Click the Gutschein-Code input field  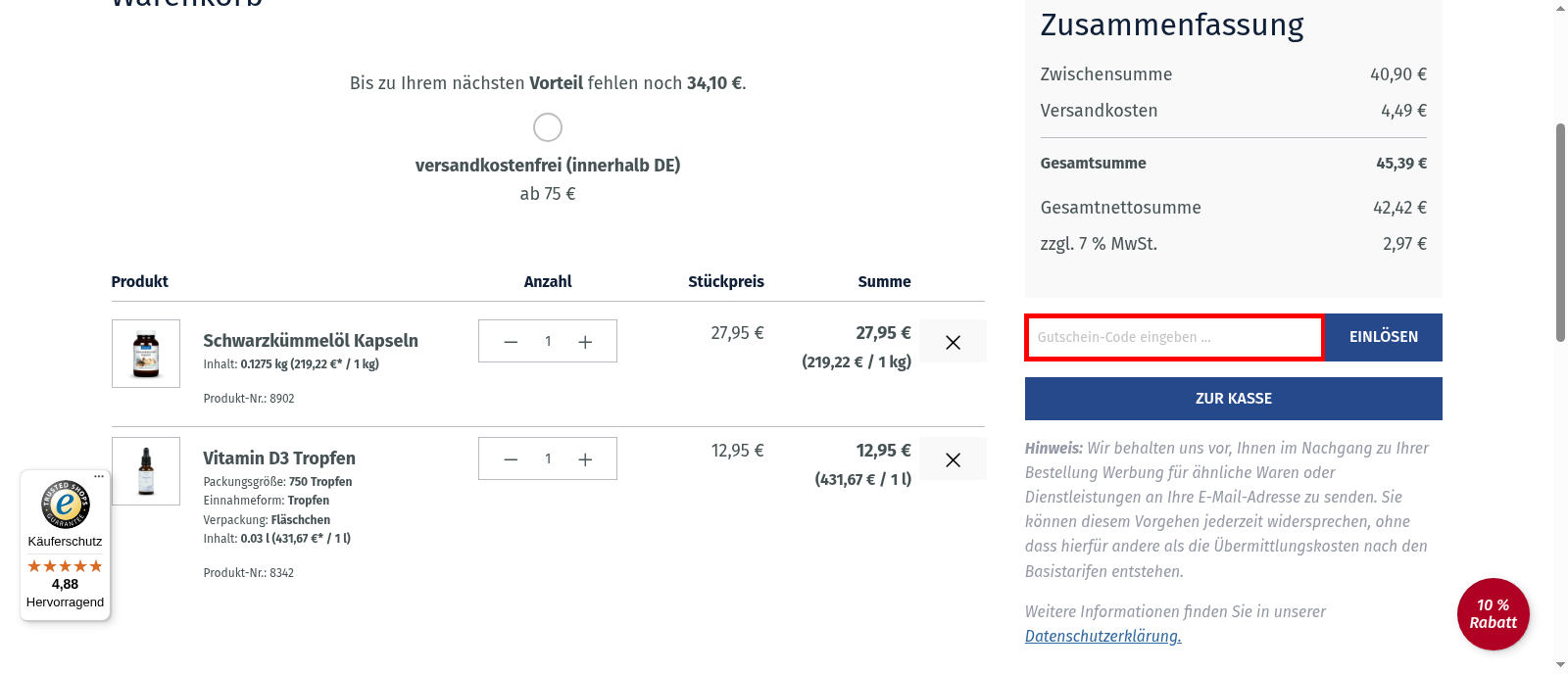click(1174, 337)
